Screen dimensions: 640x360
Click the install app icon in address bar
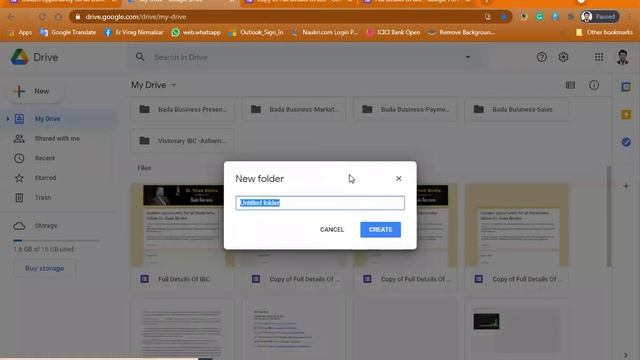(x=488, y=17)
